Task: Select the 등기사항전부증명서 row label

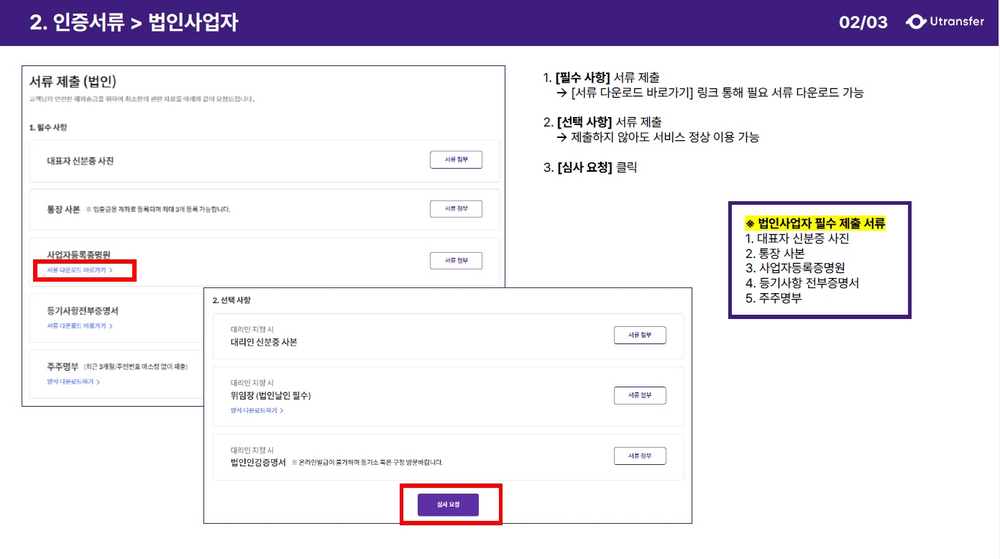Action: pyautogui.click(x=82, y=310)
